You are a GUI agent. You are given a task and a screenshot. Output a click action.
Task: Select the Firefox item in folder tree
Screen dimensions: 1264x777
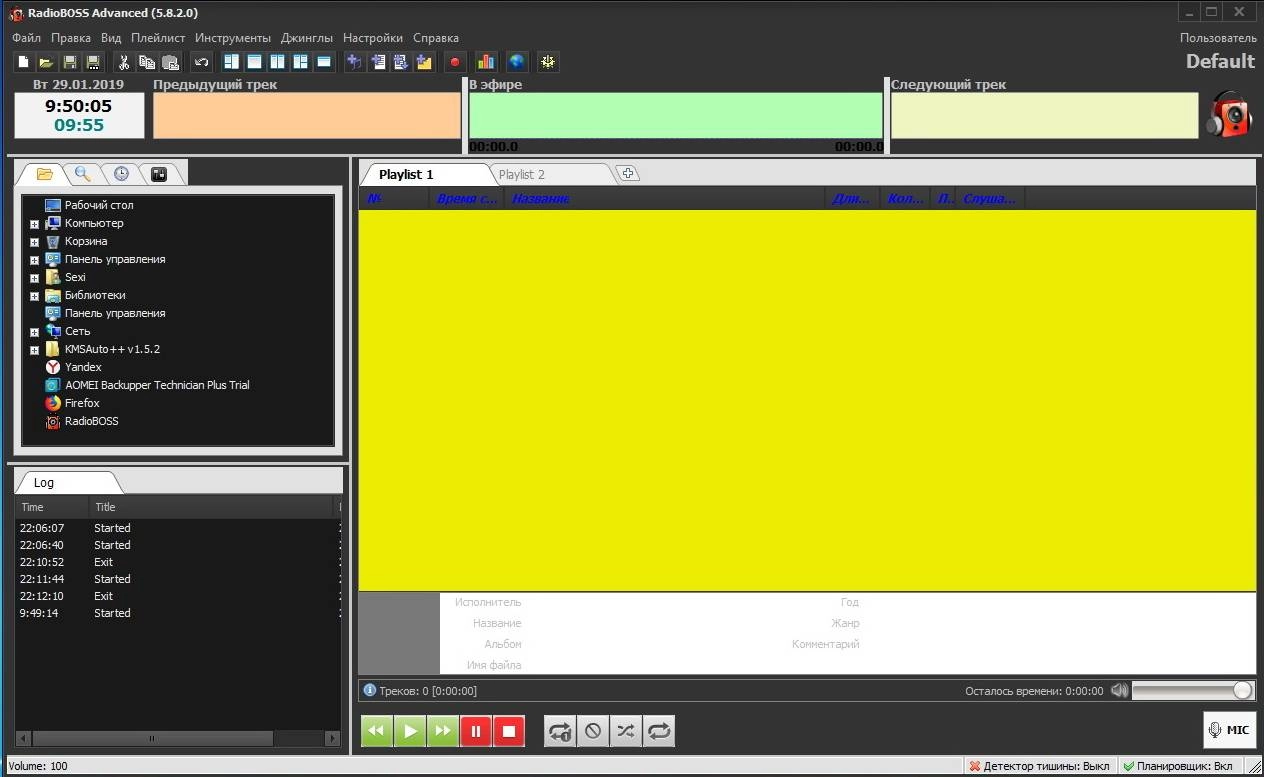coord(82,403)
